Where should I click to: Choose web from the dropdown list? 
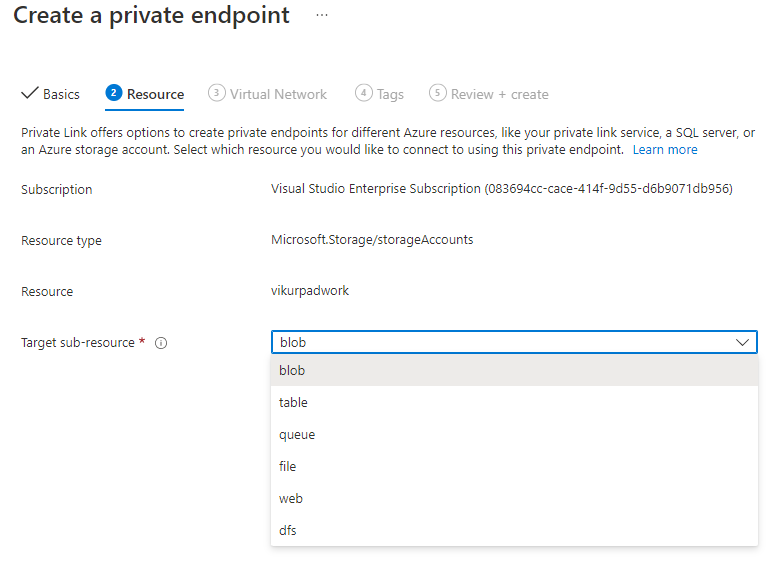291,498
